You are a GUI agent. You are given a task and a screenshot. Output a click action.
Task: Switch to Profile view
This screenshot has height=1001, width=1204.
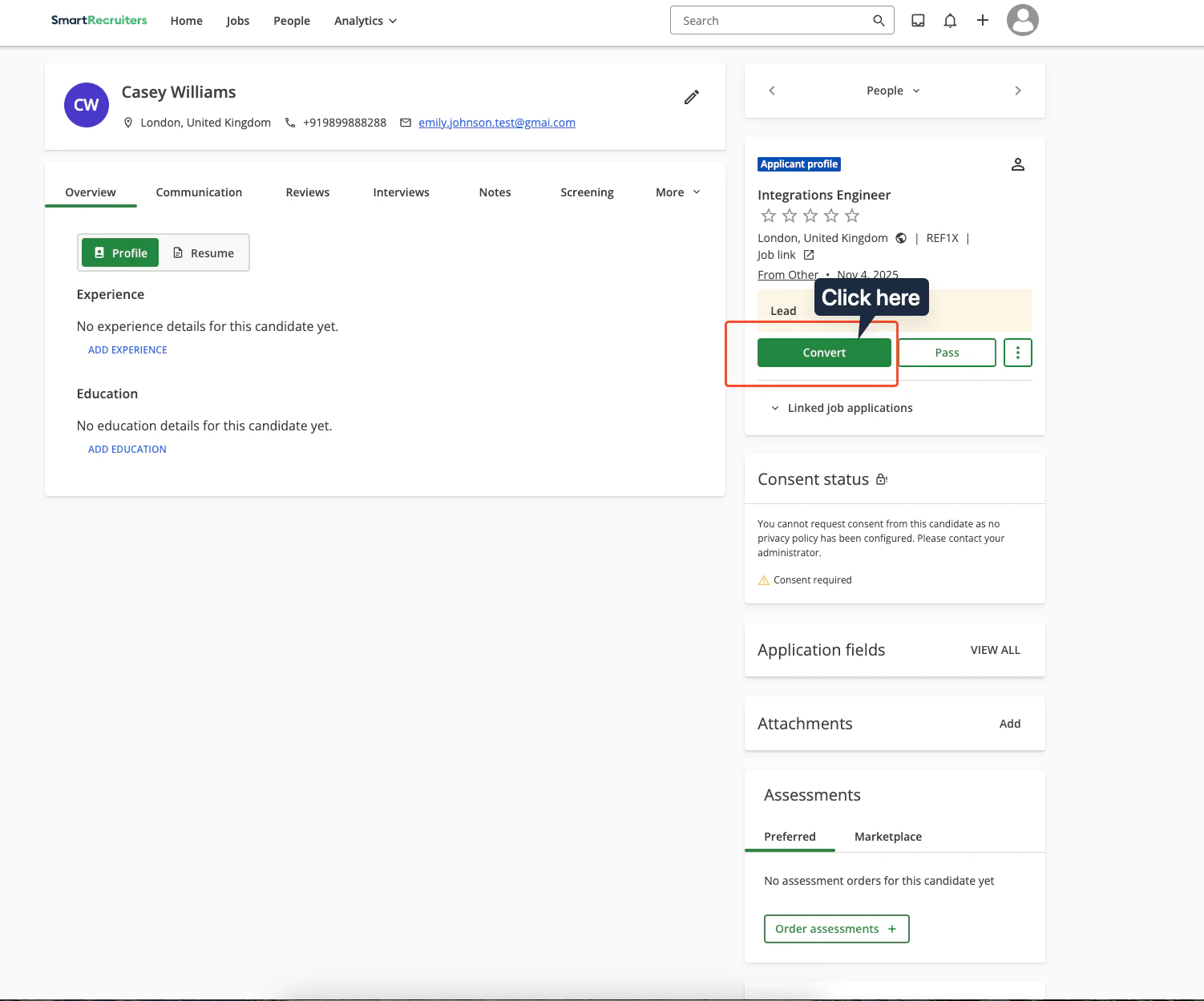120,252
